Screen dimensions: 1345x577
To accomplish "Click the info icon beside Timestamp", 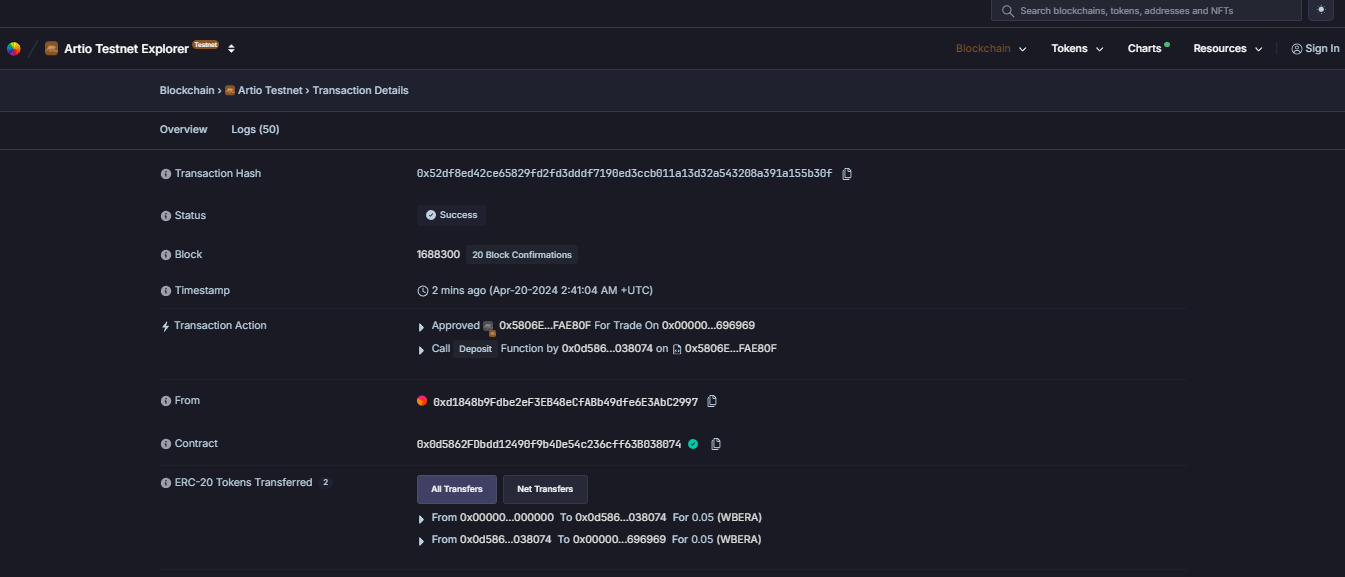I will point(166,291).
